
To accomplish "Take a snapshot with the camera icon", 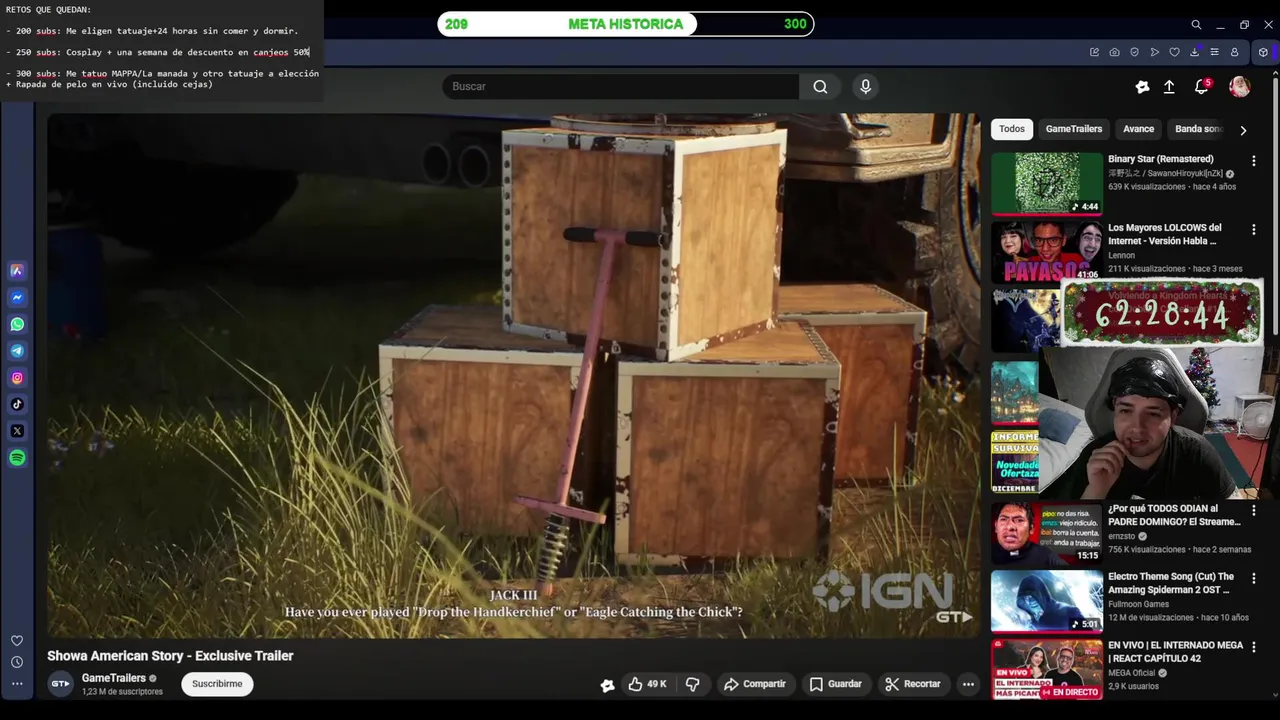I will (1114, 52).
